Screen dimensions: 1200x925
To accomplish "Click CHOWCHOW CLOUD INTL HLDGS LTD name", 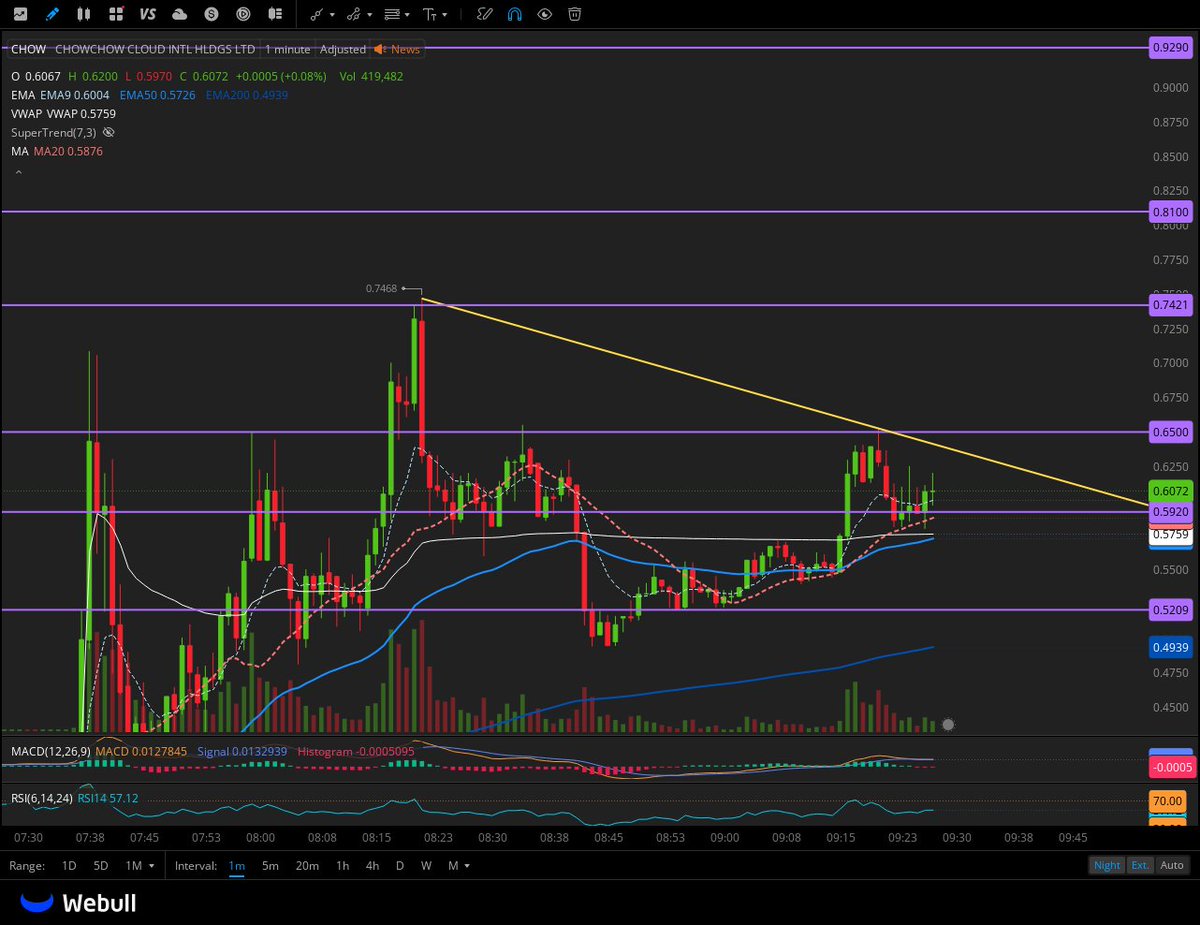I will (155, 48).
